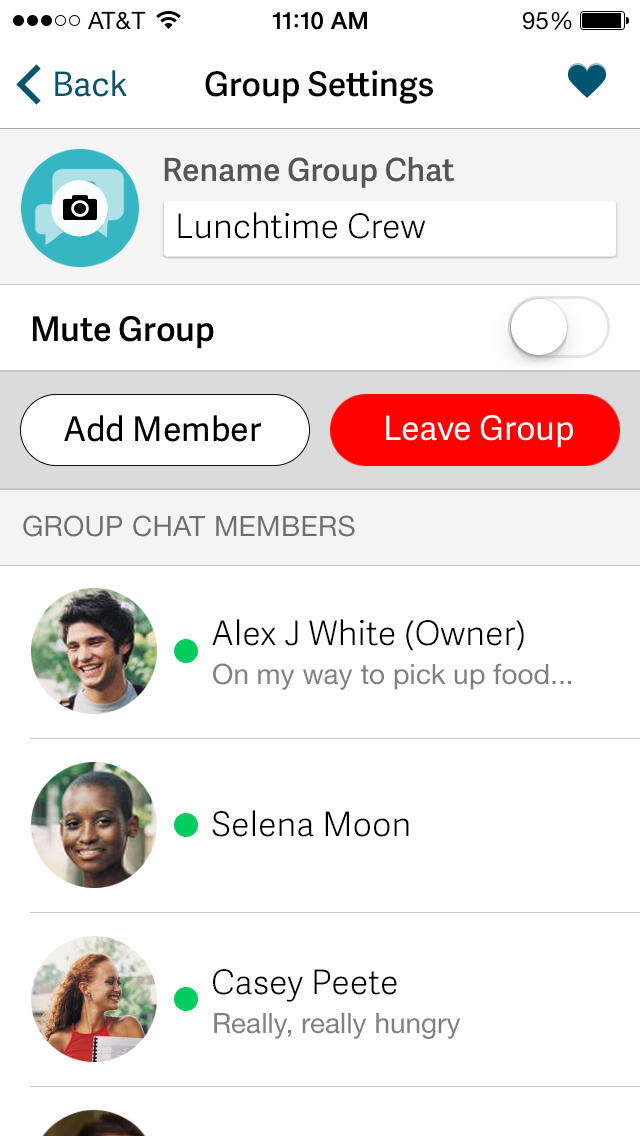Tap the heart icon in header

coord(587,82)
